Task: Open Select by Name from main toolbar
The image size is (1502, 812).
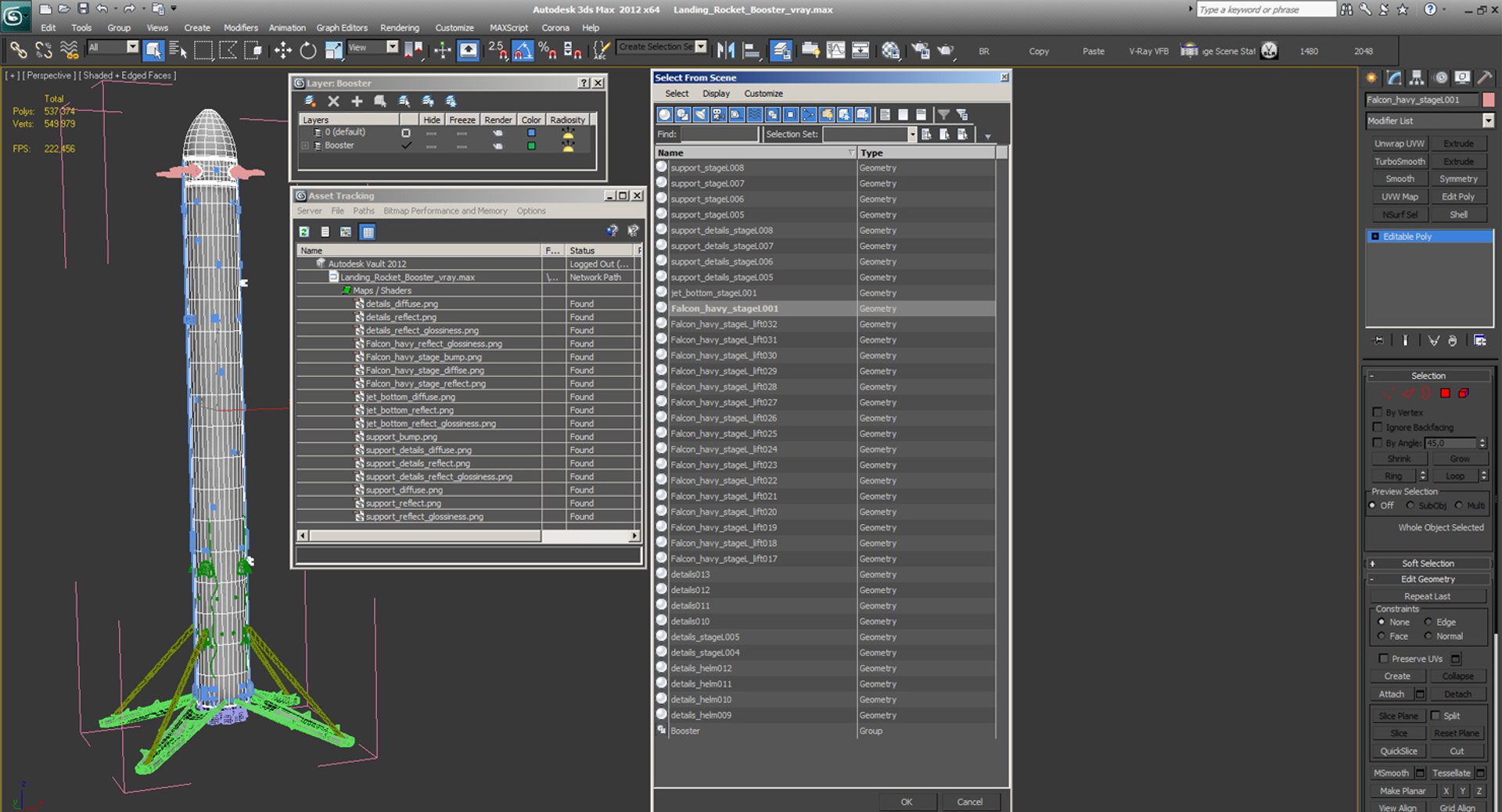Action: coord(178,51)
